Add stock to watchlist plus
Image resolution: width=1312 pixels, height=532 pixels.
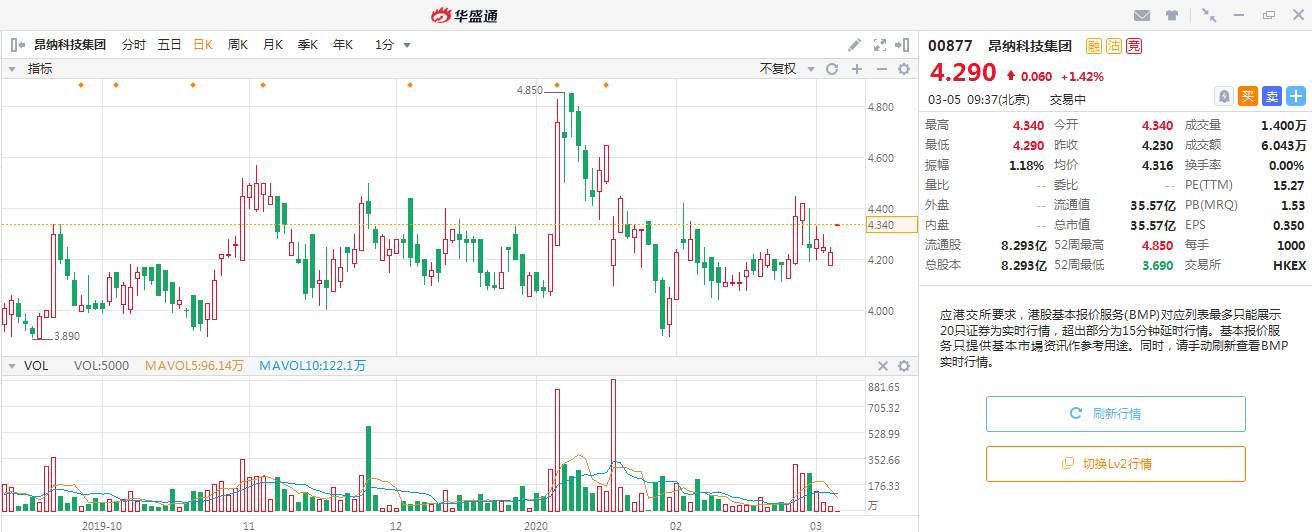click(x=1296, y=96)
